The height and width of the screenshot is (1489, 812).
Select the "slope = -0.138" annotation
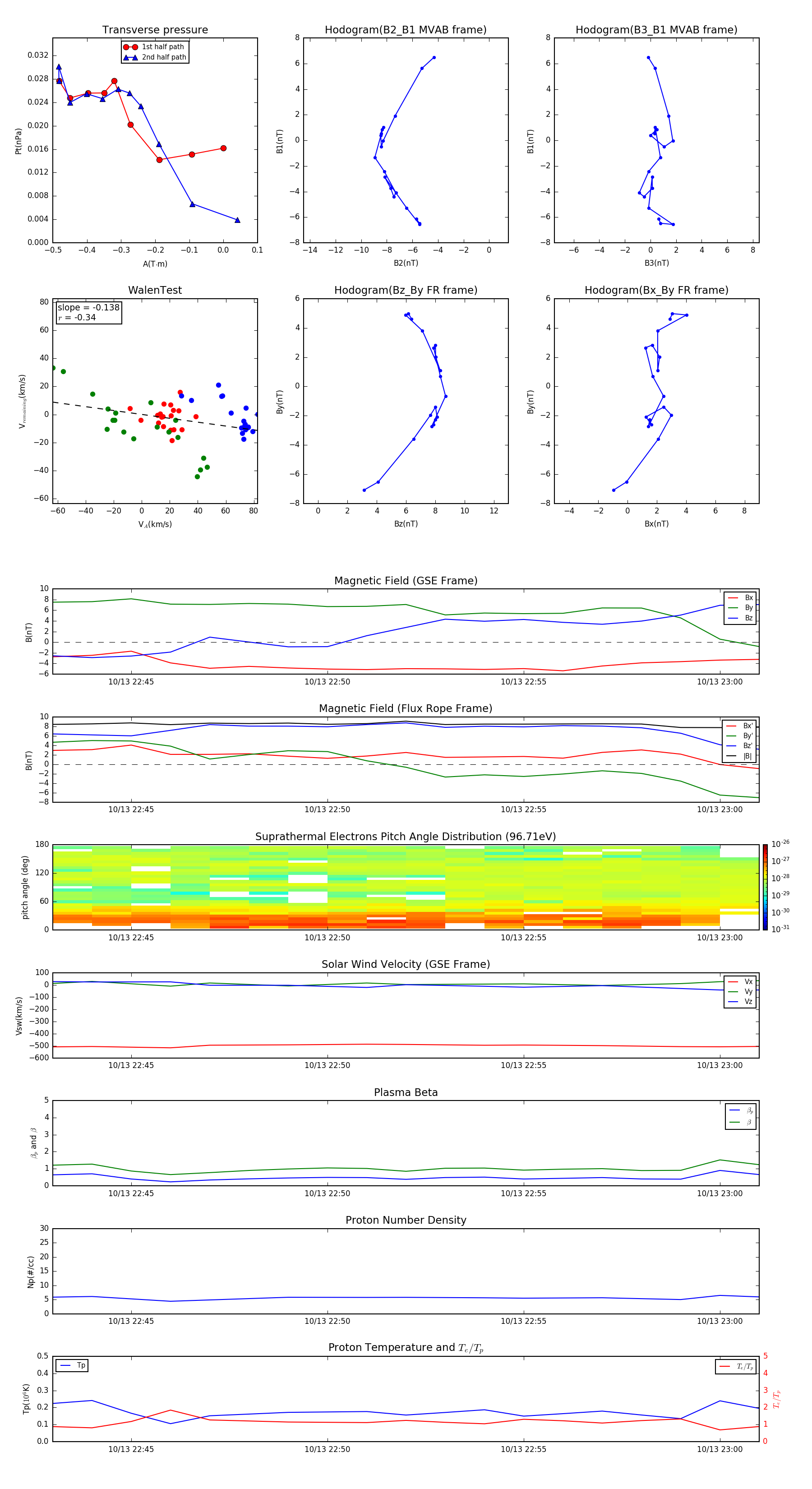point(88,308)
